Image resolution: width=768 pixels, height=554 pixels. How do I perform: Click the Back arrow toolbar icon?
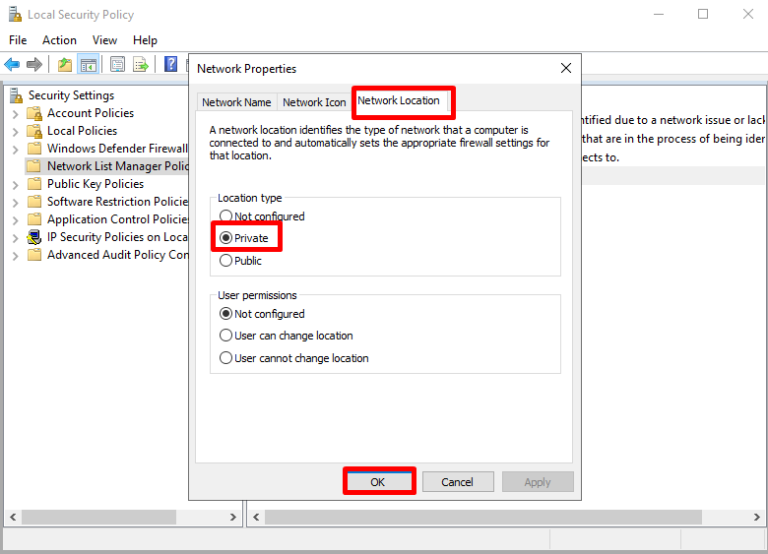click(13, 65)
